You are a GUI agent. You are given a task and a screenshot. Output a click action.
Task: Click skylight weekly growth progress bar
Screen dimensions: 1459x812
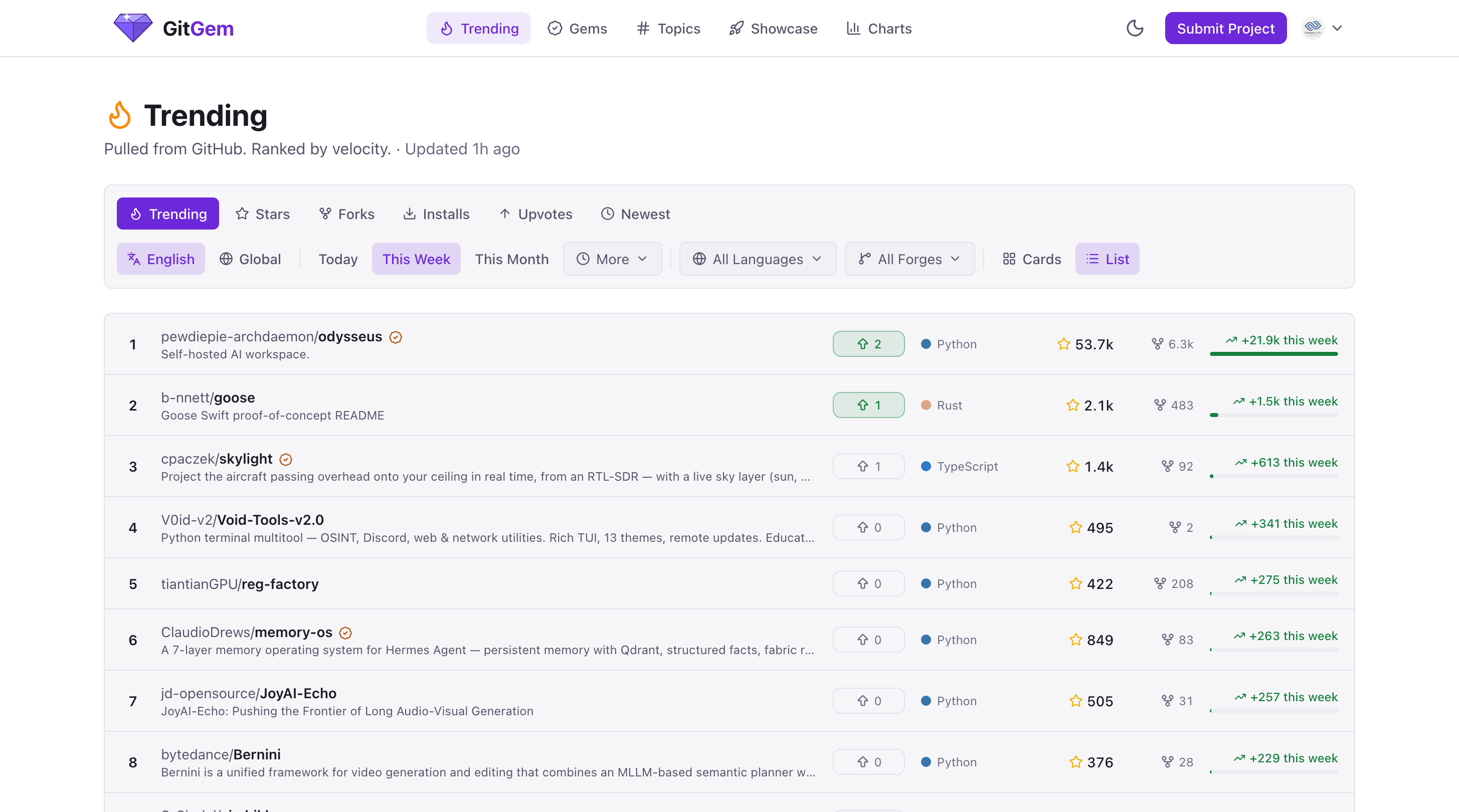[1273, 476]
